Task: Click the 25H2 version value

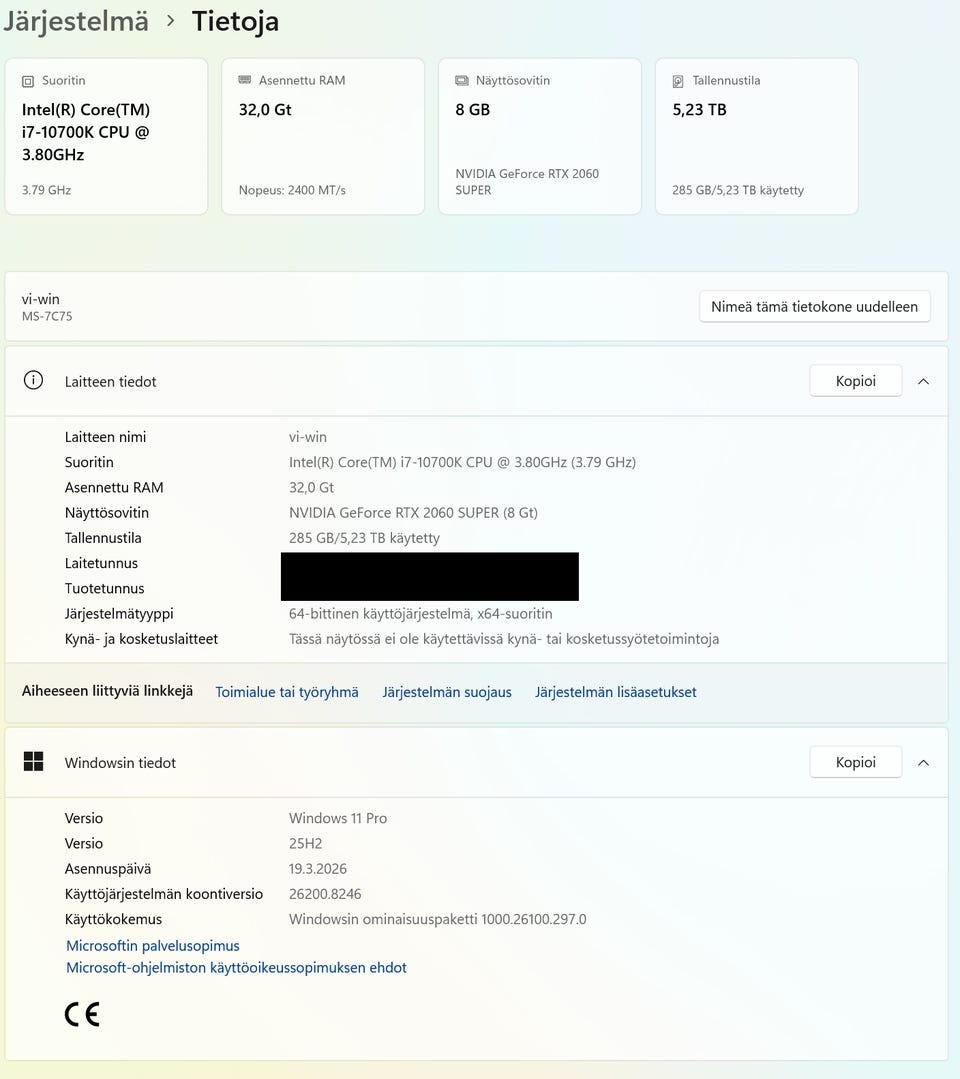Action: point(306,844)
